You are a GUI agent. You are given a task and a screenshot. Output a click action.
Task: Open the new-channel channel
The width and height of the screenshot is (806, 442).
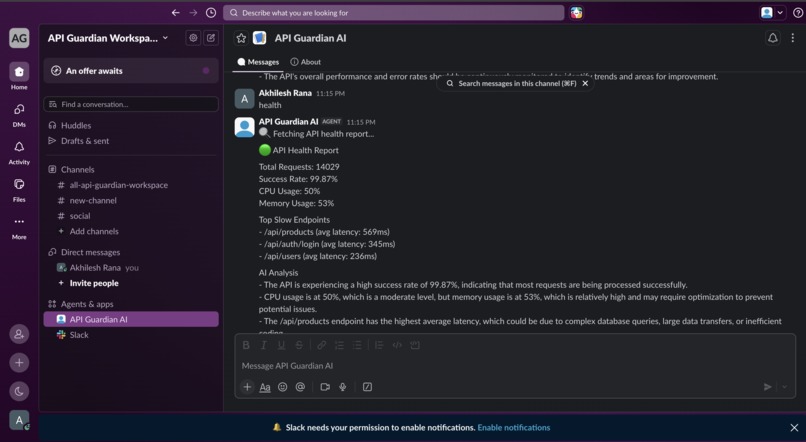point(131,200)
